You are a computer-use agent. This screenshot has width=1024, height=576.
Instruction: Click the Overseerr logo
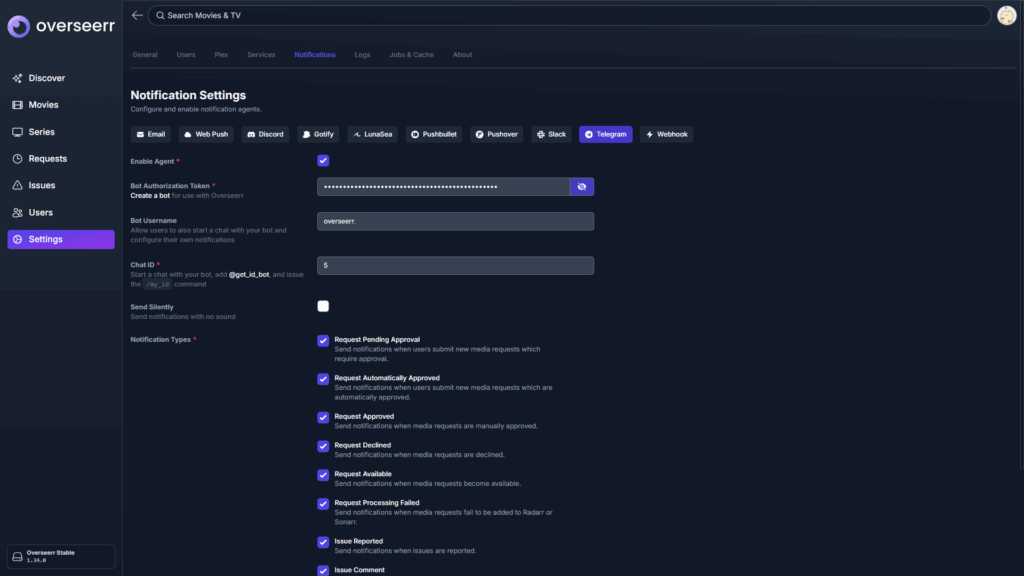pos(61,26)
